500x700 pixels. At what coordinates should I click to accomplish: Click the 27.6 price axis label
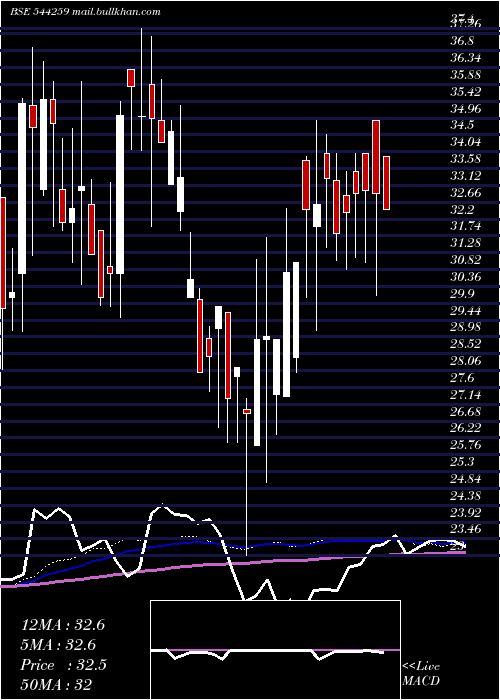pos(462,378)
